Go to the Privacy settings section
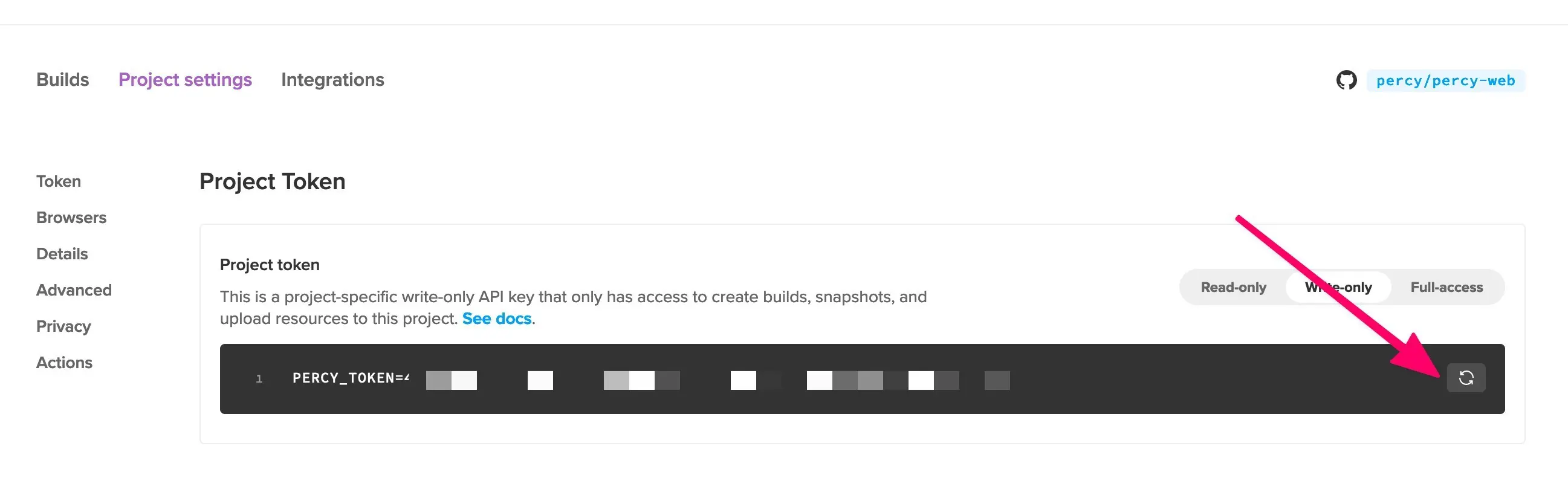The image size is (1568, 492). click(x=63, y=326)
